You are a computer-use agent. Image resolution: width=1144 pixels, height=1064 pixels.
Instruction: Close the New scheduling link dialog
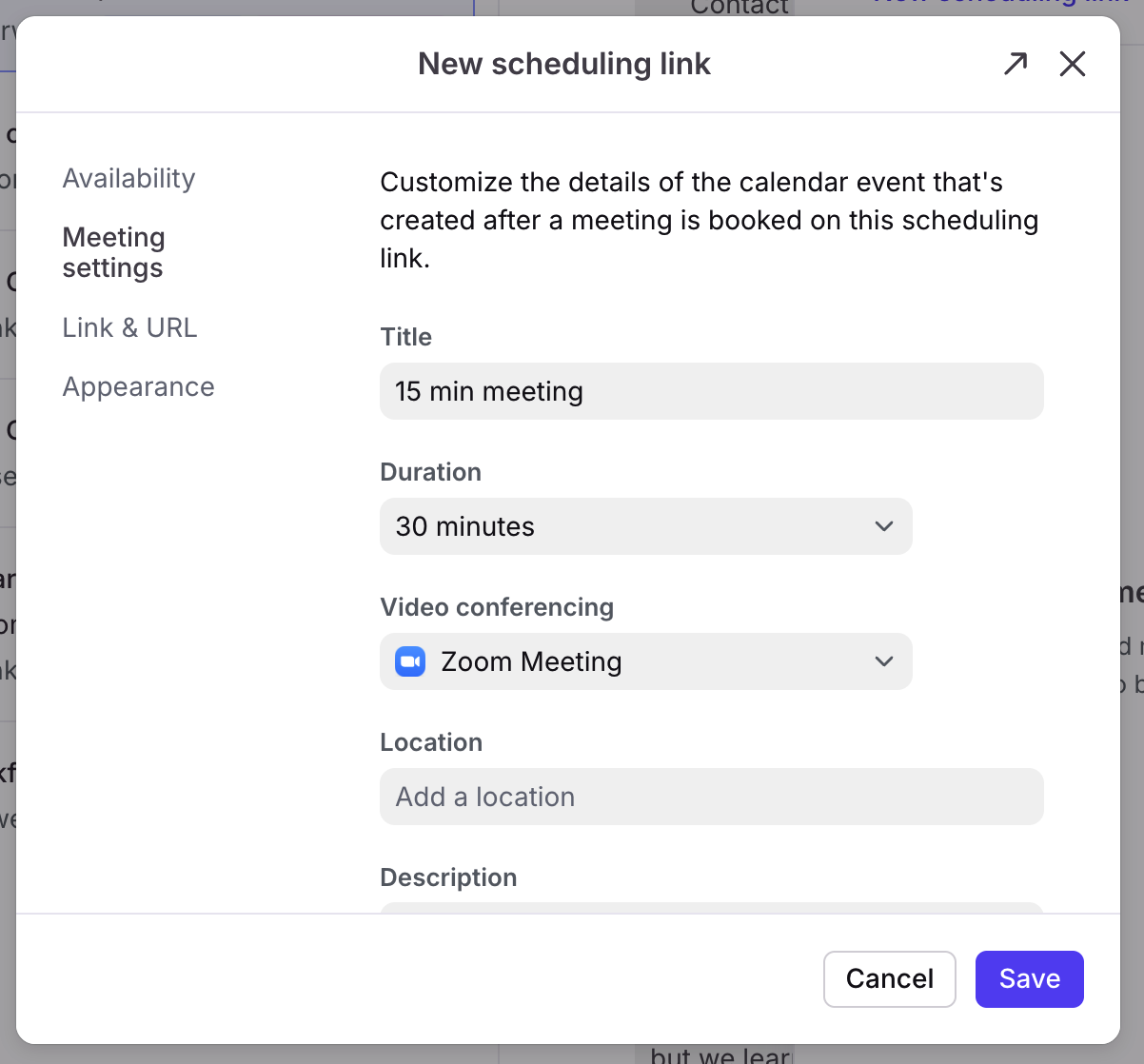coord(1073,64)
